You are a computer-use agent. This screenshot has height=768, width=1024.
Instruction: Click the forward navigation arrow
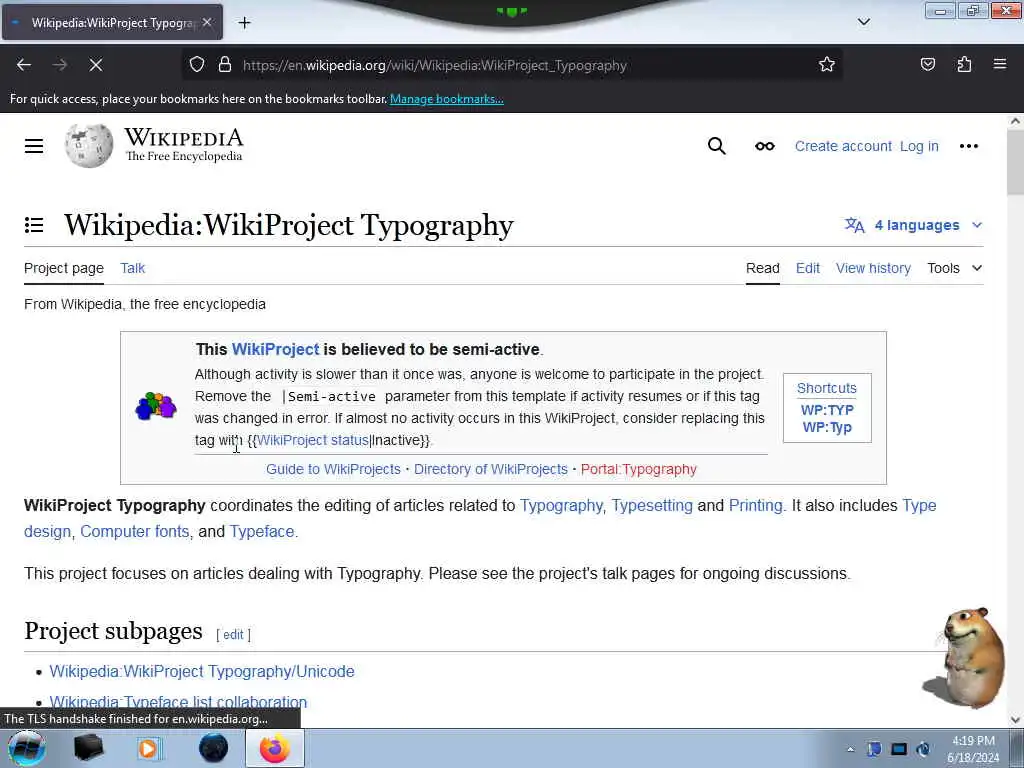pos(59,65)
